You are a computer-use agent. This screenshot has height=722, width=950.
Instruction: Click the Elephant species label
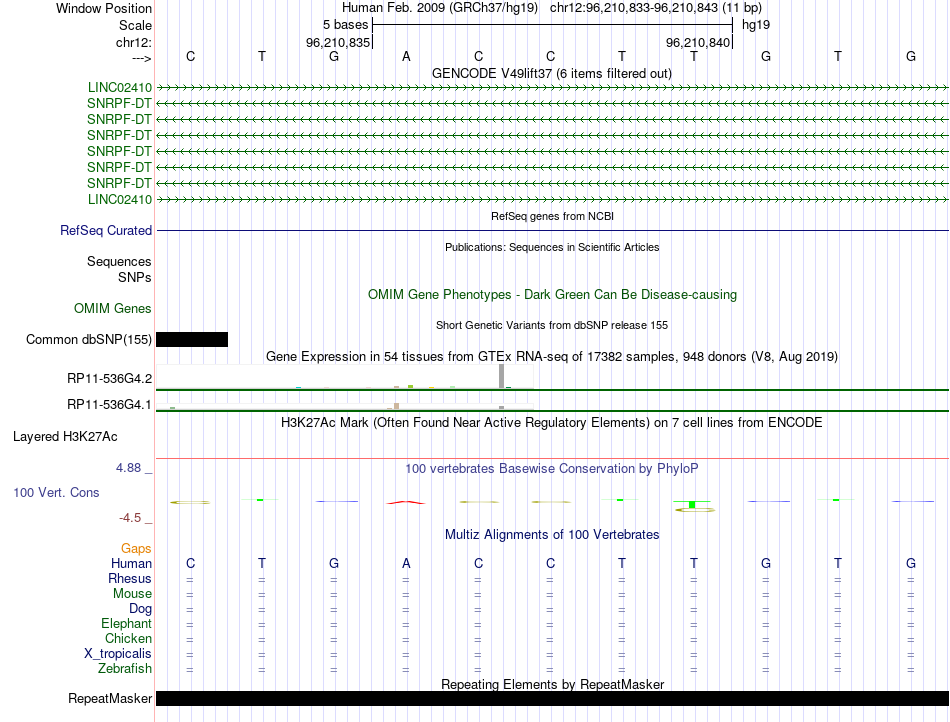pos(127,623)
